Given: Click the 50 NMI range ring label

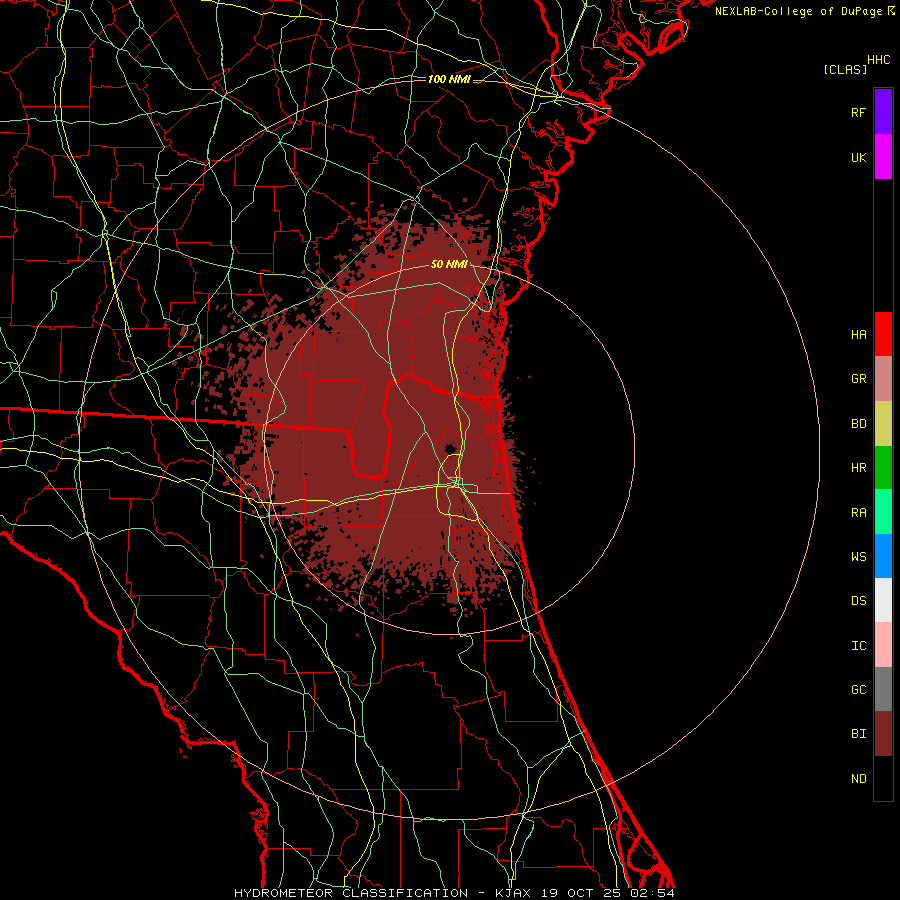Looking at the screenshot, I should (449, 264).
